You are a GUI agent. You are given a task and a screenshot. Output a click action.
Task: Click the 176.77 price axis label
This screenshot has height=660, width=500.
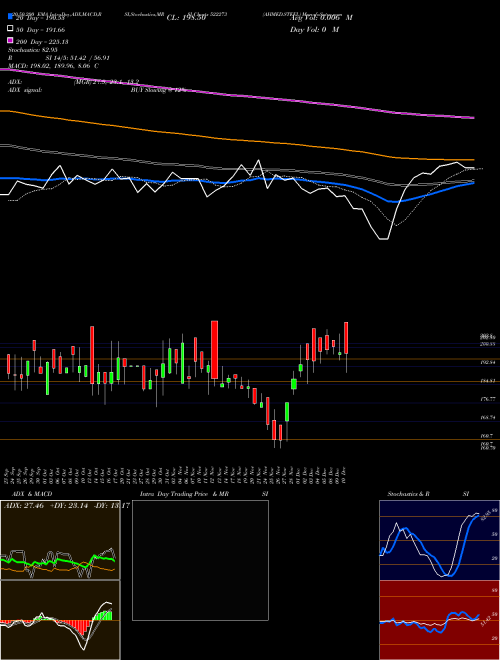(x=488, y=399)
